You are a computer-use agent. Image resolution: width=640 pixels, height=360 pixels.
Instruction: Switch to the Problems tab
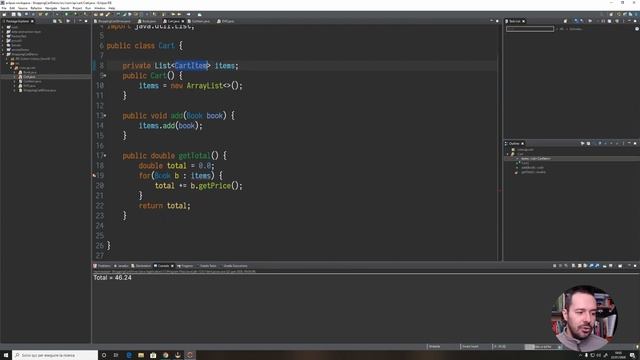click(x=102, y=266)
